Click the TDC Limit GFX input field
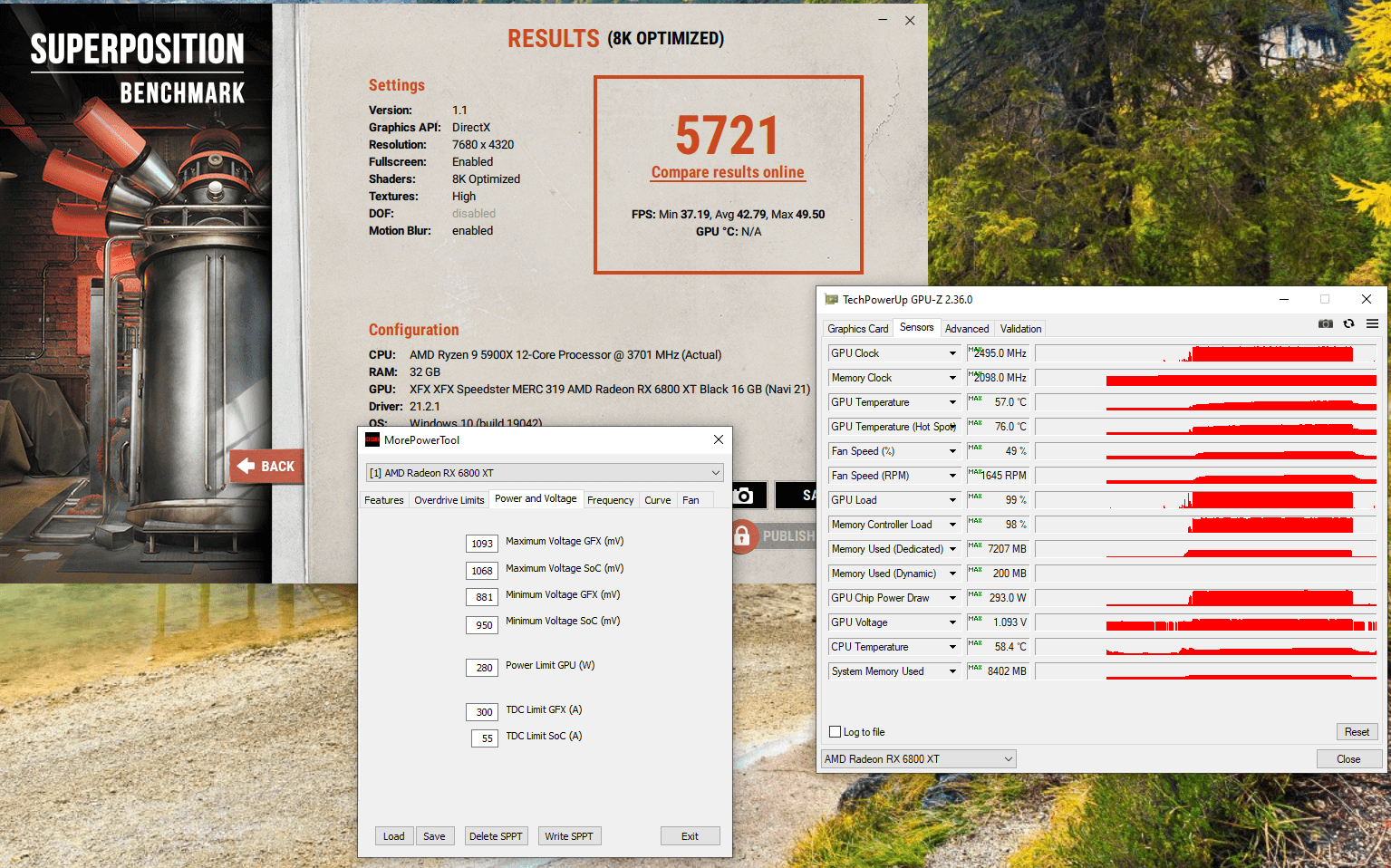Image resolution: width=1391 pixels, height=868 pixels. click(482, 712)
